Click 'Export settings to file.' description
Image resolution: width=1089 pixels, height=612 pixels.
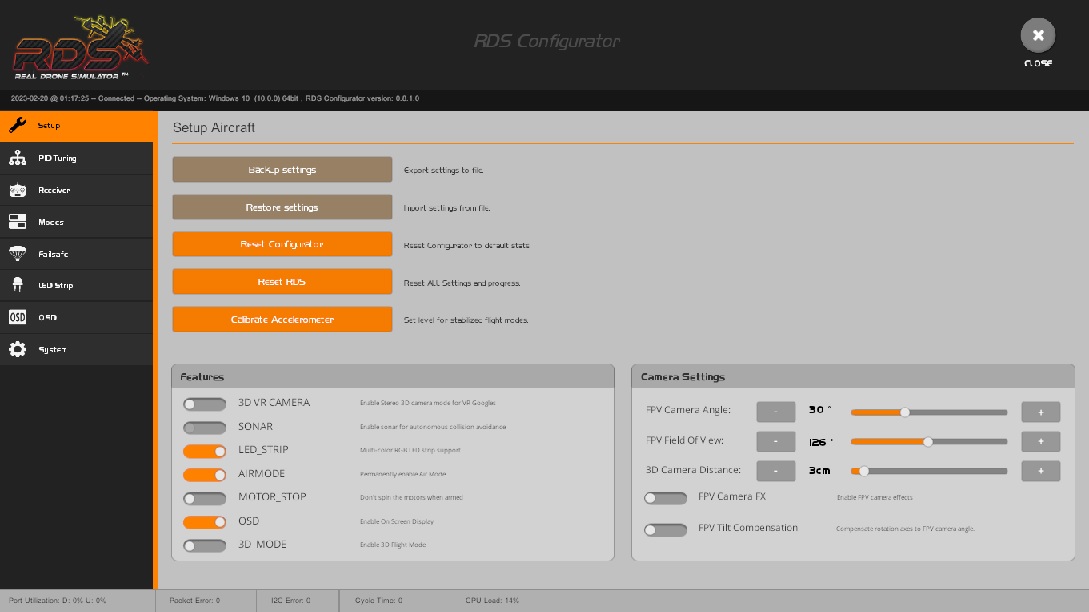point(443,170)
